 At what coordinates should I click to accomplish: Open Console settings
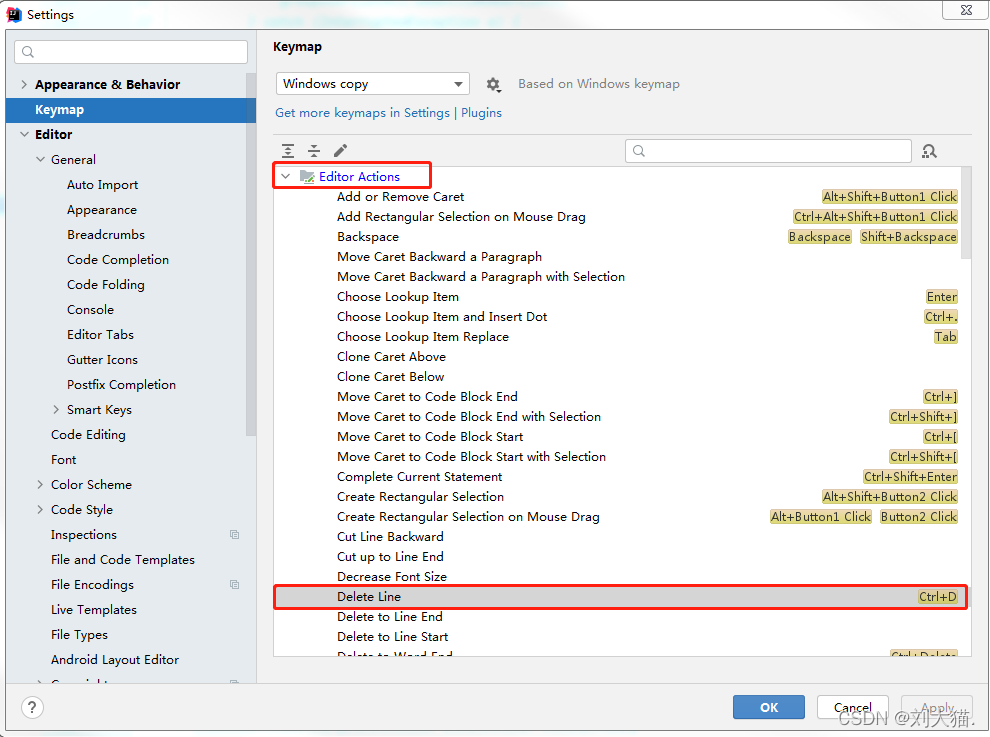[x=90, y=310]
